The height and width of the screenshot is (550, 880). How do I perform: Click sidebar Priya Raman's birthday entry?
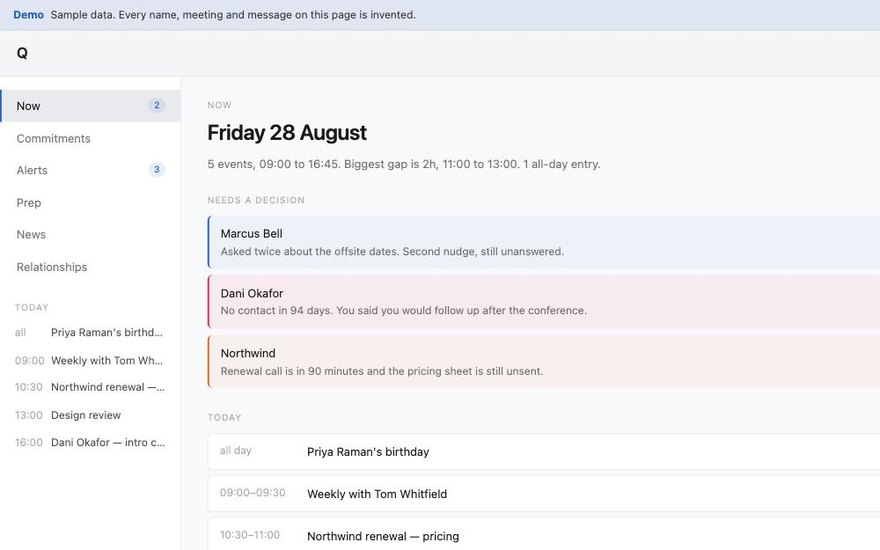[90, 332]
